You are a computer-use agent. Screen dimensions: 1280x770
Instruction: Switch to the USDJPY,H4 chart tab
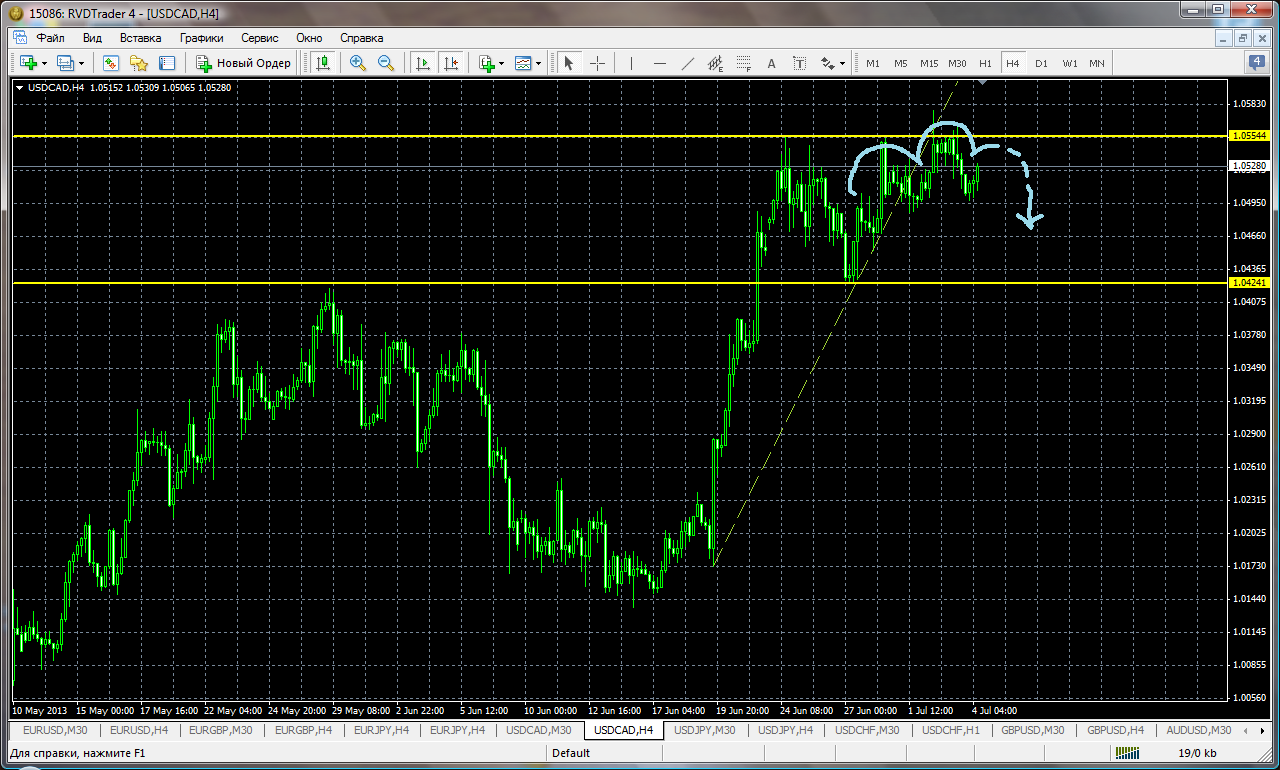(x=785, y=731)
